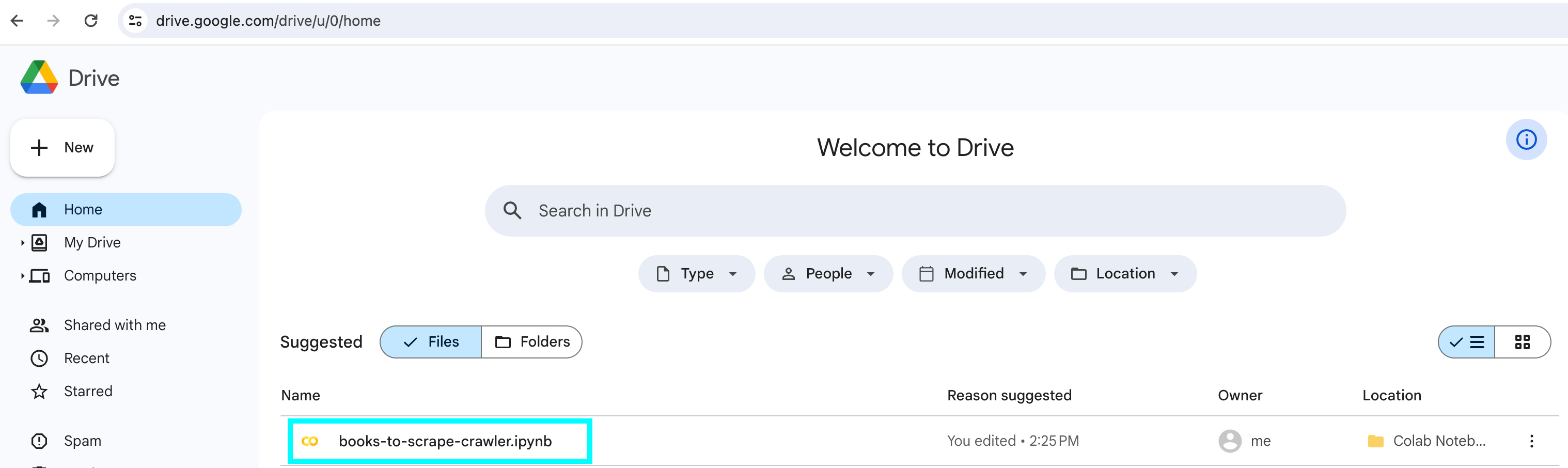Click the New button

pyautogui.click(x=62, y=148)
